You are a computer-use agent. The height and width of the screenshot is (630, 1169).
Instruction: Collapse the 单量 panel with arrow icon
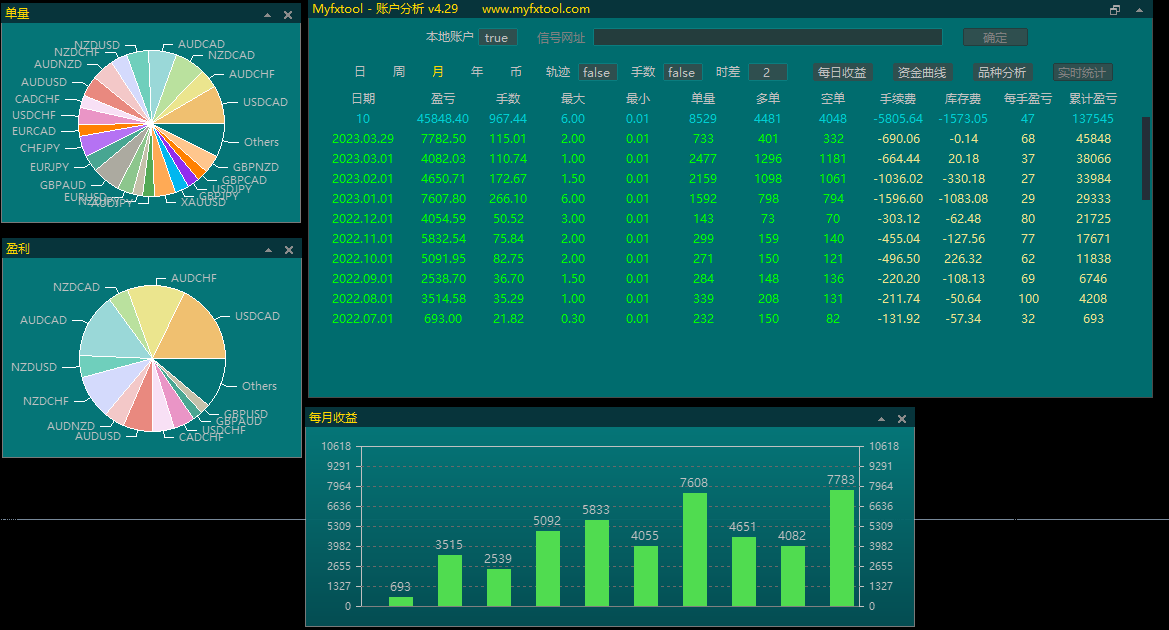(x=268, y=15)
